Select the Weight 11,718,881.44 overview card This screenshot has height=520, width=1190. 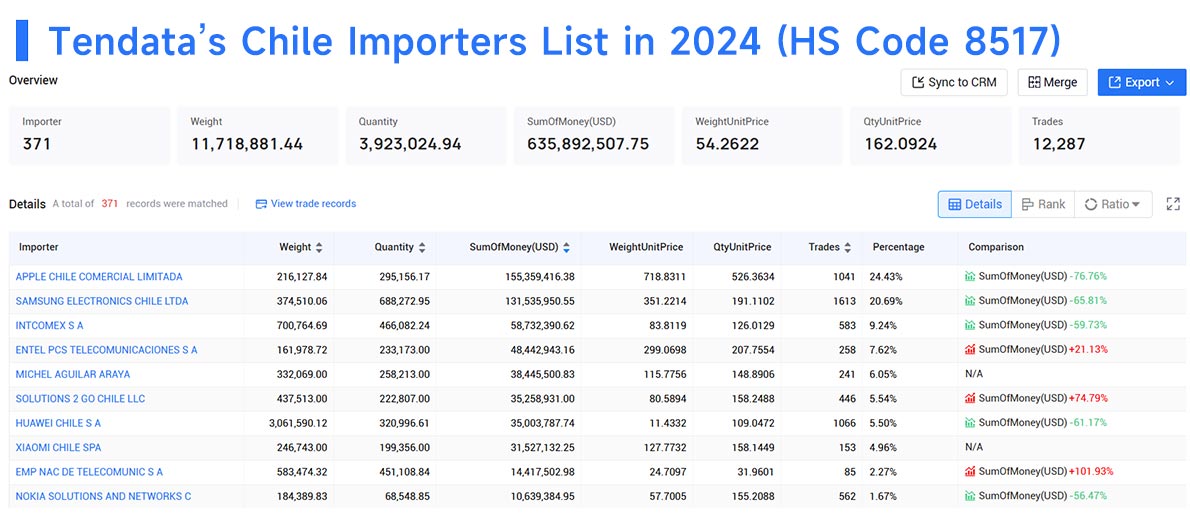(x=258, y=135)
